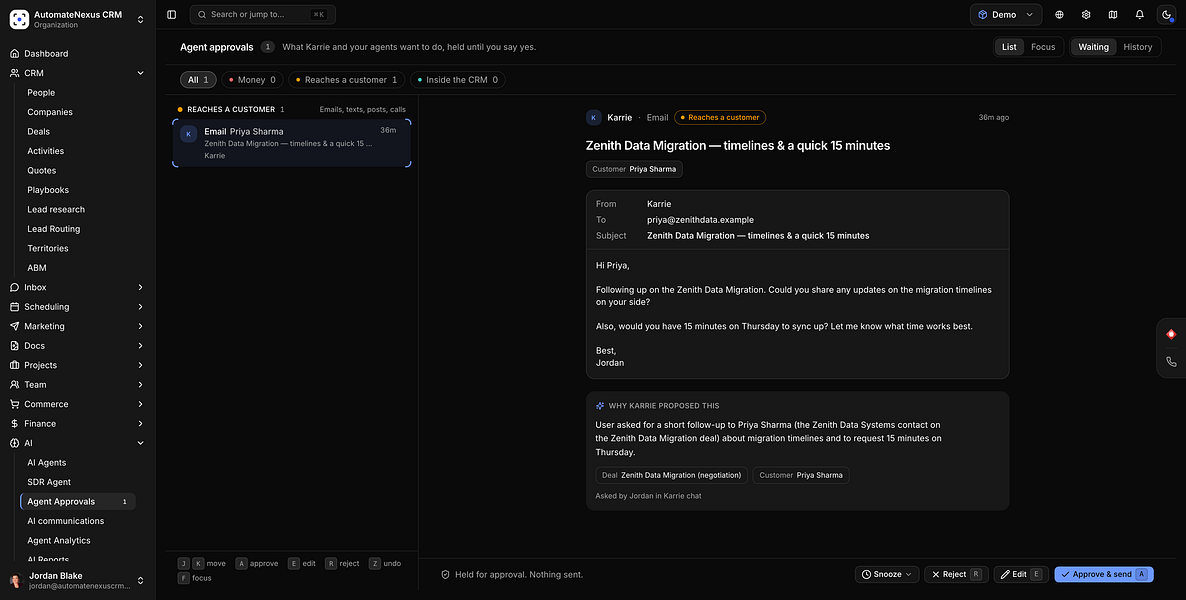The width and height of the screenshot is (1186, 600).
Task: Toggle the dark mode moon icon
Action: click(x=1166, y=14)
